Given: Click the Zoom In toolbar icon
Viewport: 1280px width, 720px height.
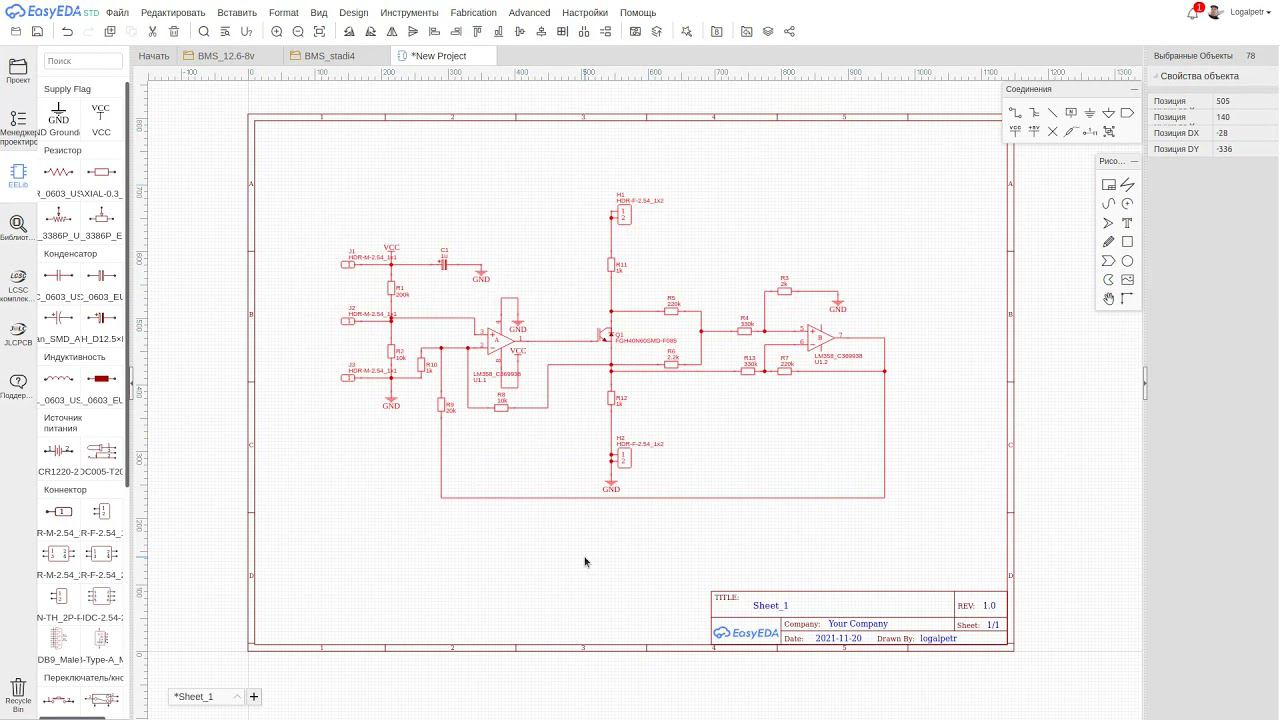Looking at the screenshot, I should [277, 32].
